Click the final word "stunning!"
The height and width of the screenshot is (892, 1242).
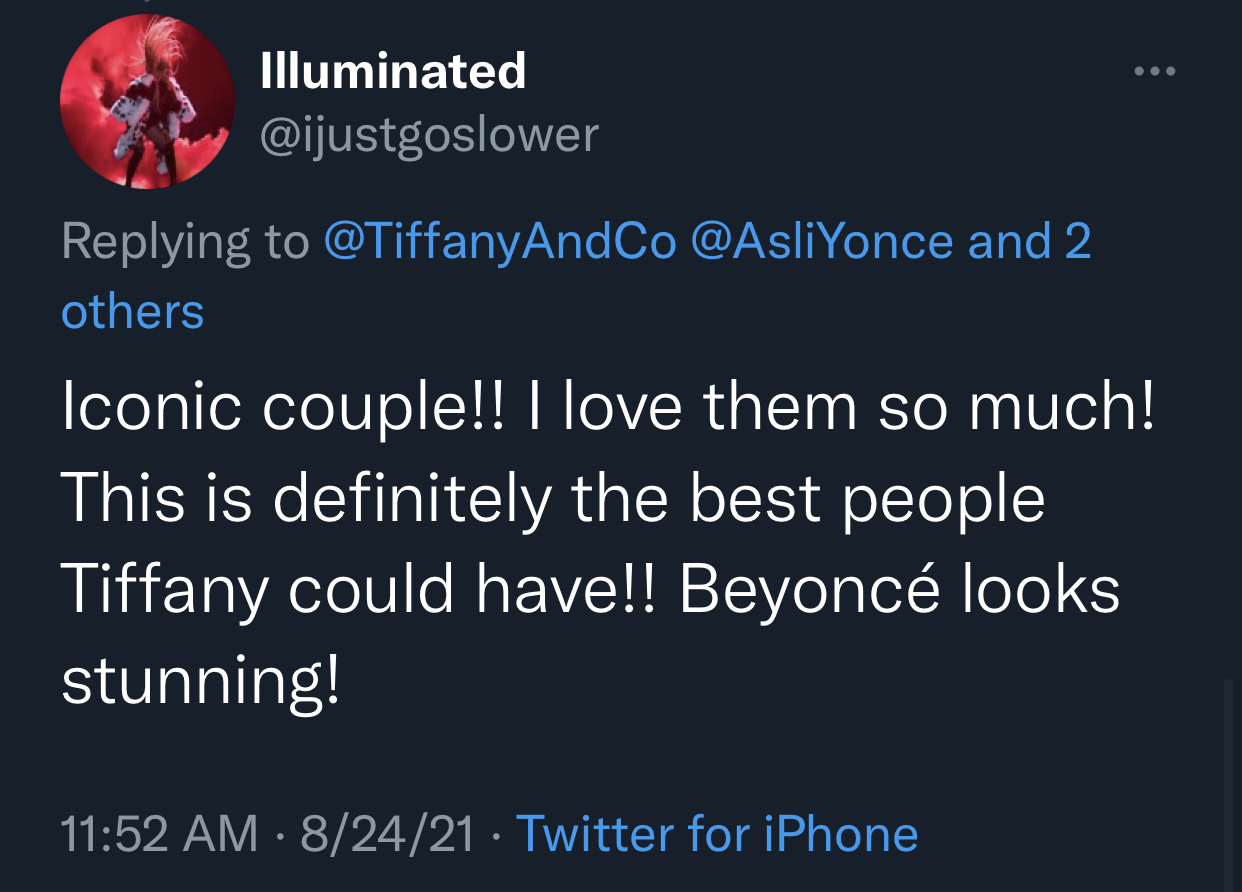coord(200,682)
